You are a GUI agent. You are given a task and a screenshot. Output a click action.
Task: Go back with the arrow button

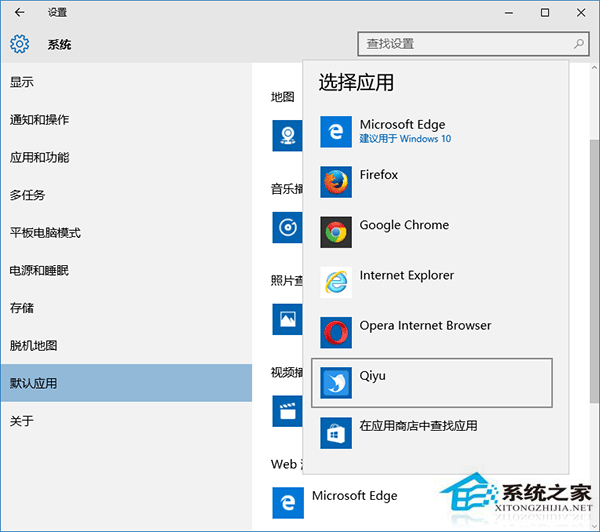[x=20, y=13]
